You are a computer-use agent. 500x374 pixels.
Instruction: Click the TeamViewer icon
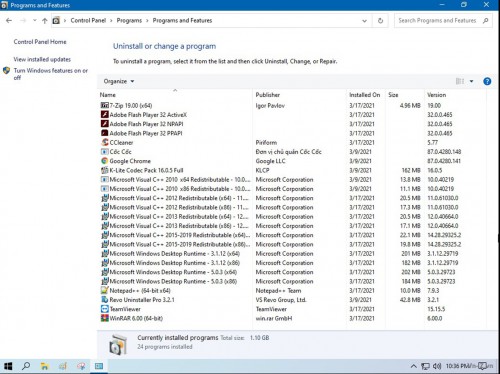(x=105, y=309)
